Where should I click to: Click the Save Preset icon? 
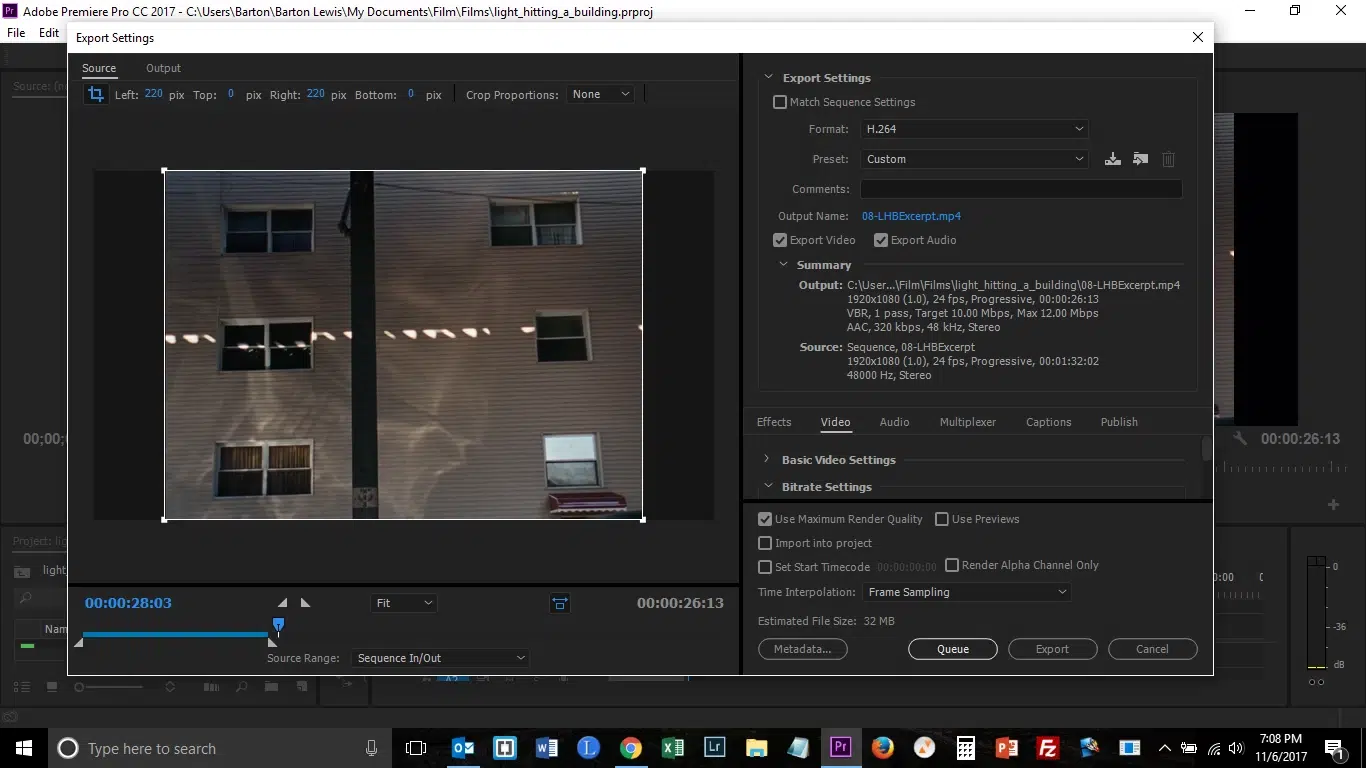(1112, 159)
